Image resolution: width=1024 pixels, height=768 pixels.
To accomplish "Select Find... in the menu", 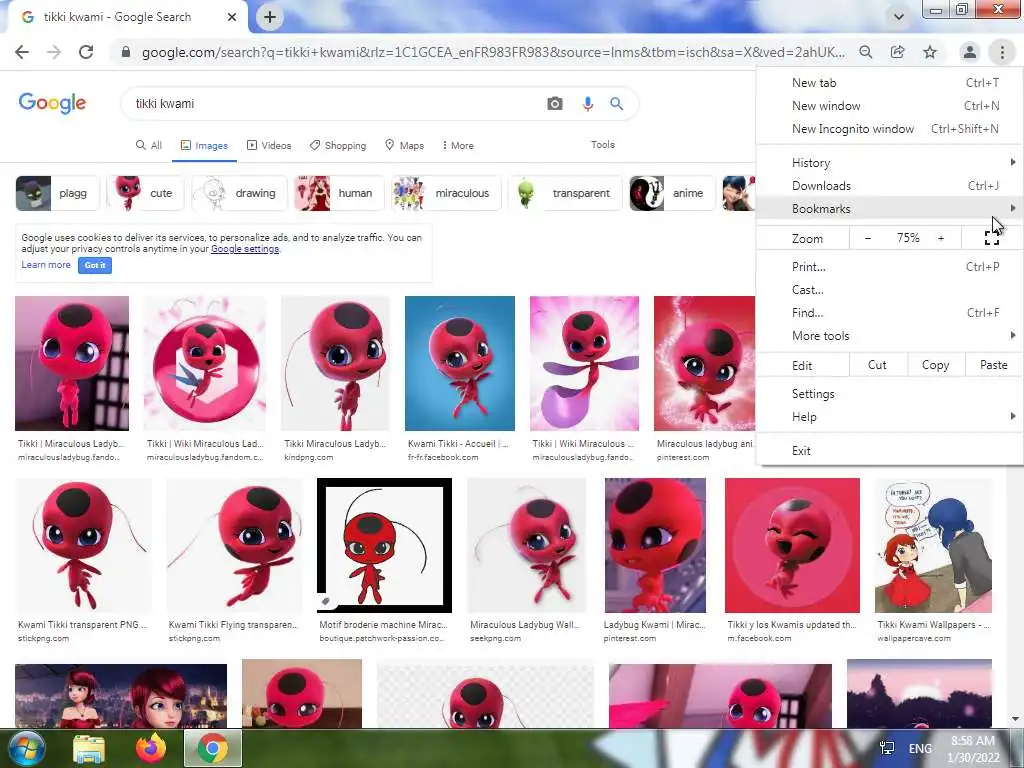I will pos(889,313).
